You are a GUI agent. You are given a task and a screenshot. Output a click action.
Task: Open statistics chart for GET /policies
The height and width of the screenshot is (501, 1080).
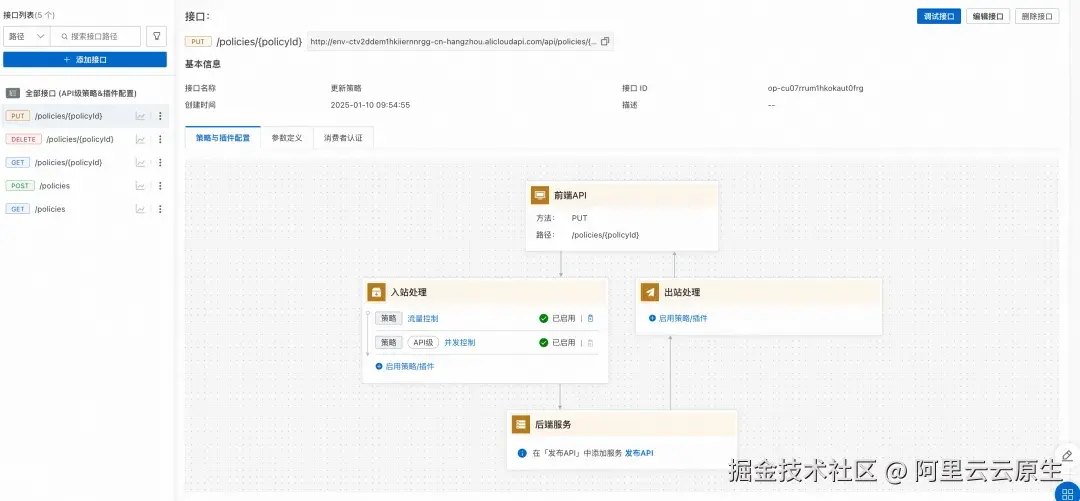[141, 209]
